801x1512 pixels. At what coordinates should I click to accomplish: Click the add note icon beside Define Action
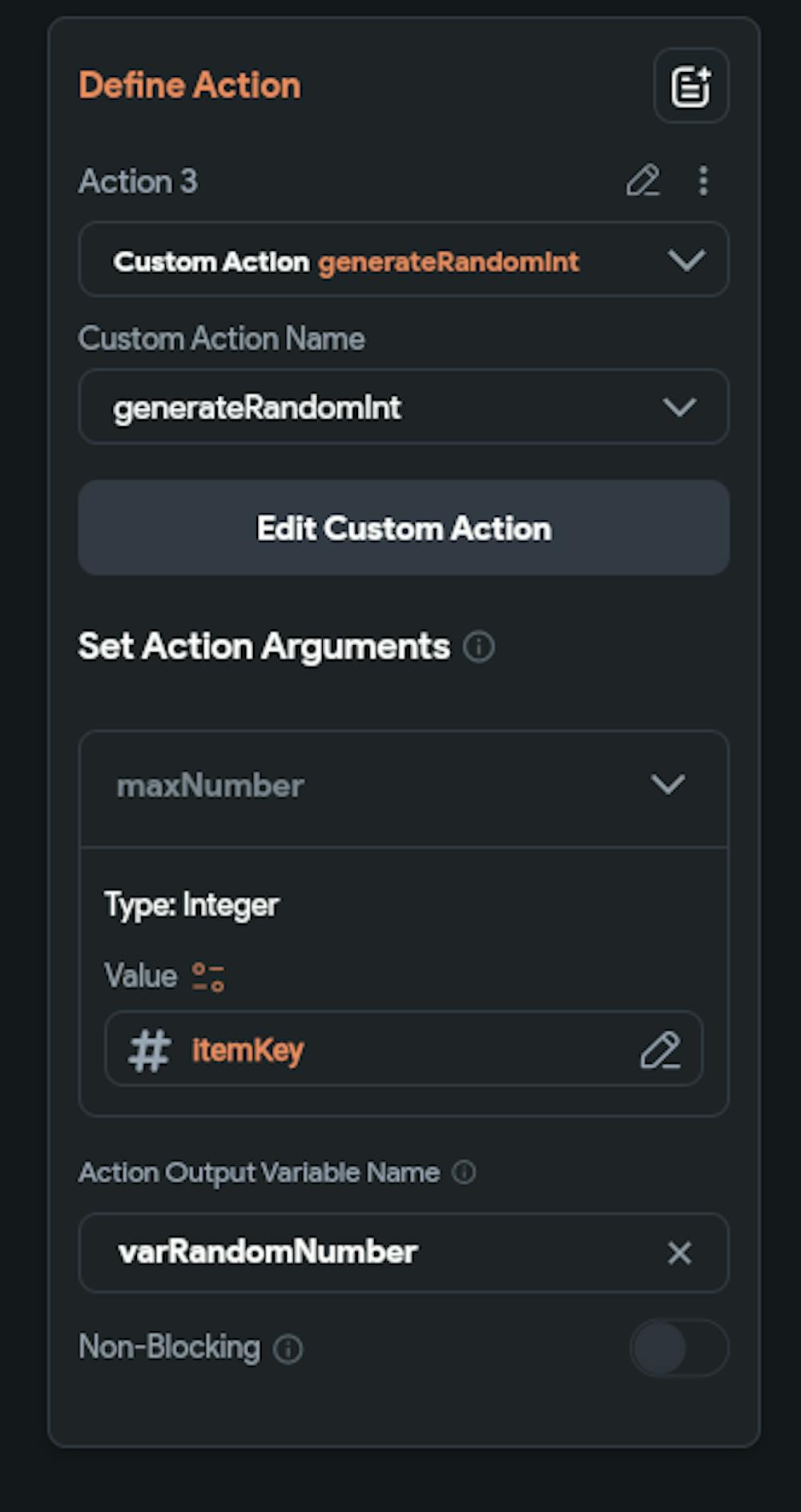pyautogui.click(x=690, y=86)
